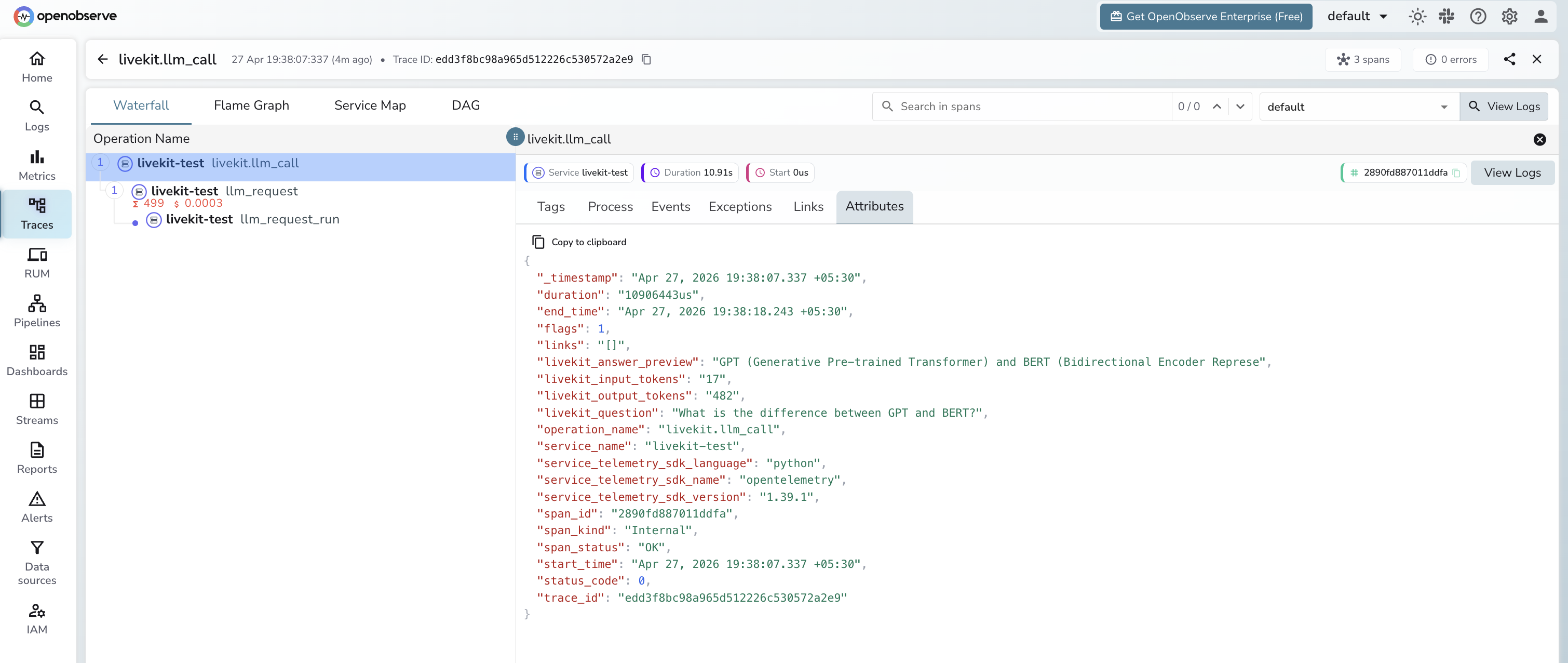Click Get OpenObserve Enterprise (Free)
This screenshot has width=1568, height=663.
[x=1205, y=17]
